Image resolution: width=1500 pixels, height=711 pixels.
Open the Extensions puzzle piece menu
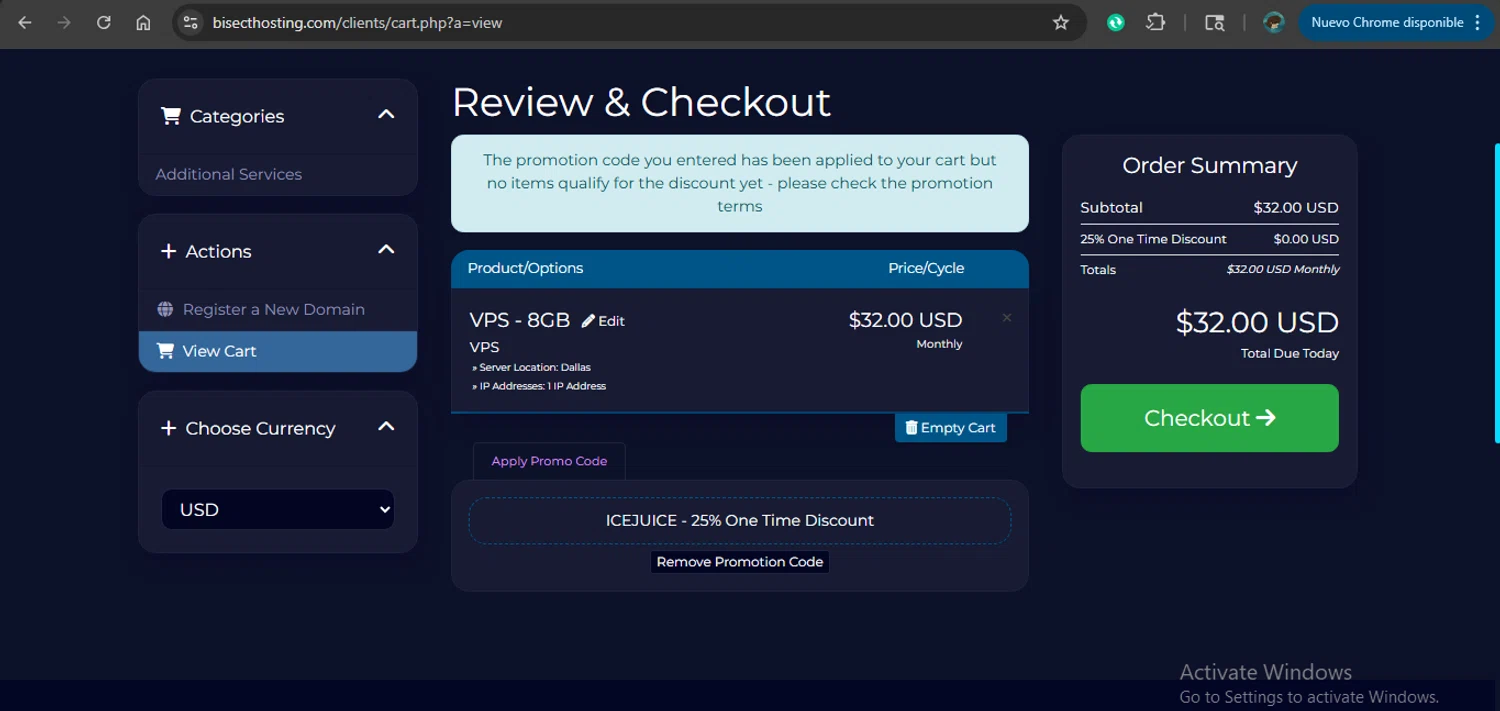tap(1156, 22)
